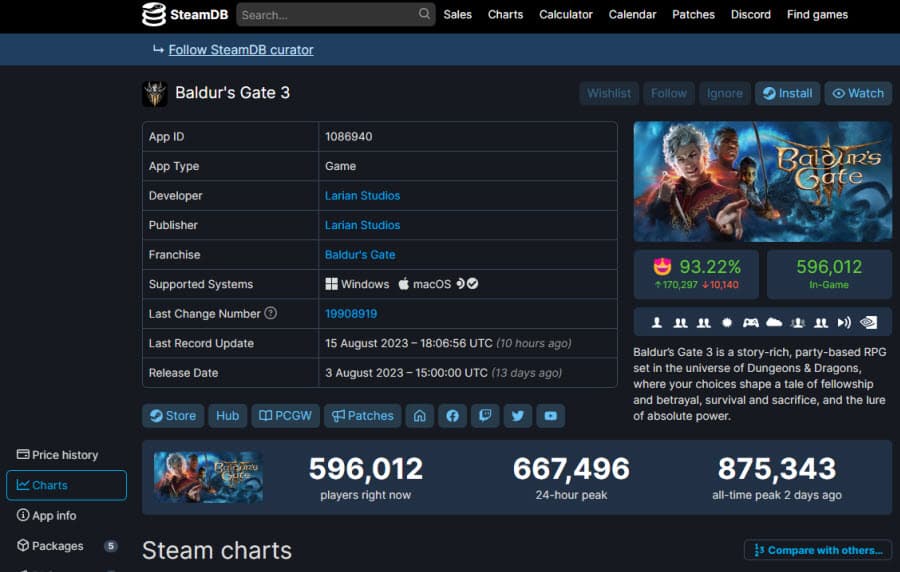Click the controller support feature icon

[x=750, y=322]
